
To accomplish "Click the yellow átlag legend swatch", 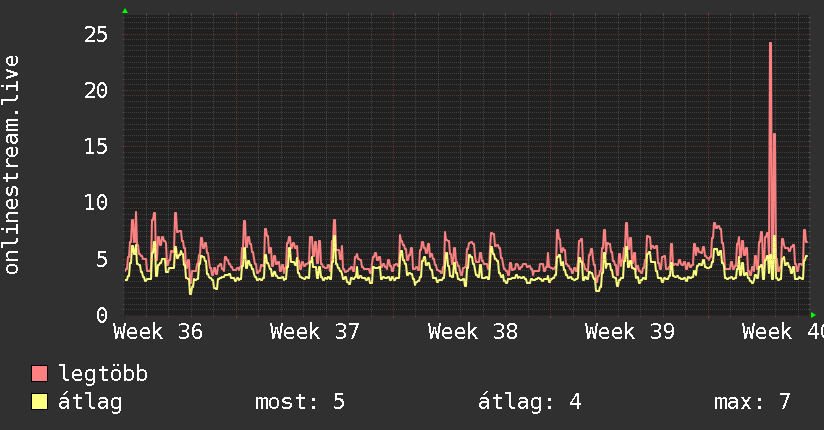I will [39, 401].
